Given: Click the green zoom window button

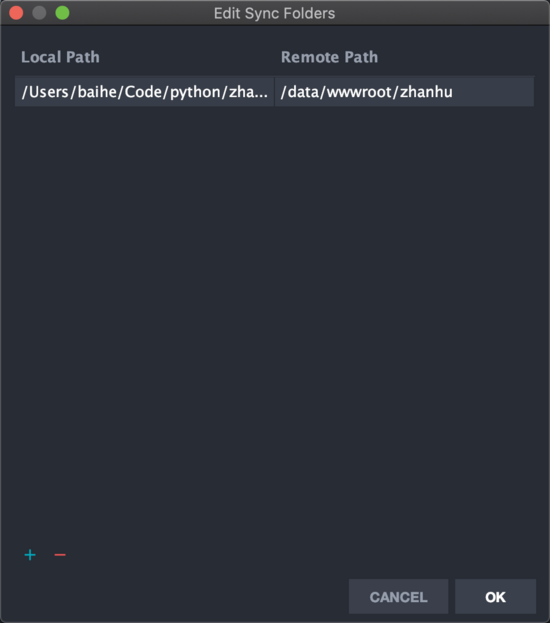Looking at the screenshot, I should [x=62, y=13].
